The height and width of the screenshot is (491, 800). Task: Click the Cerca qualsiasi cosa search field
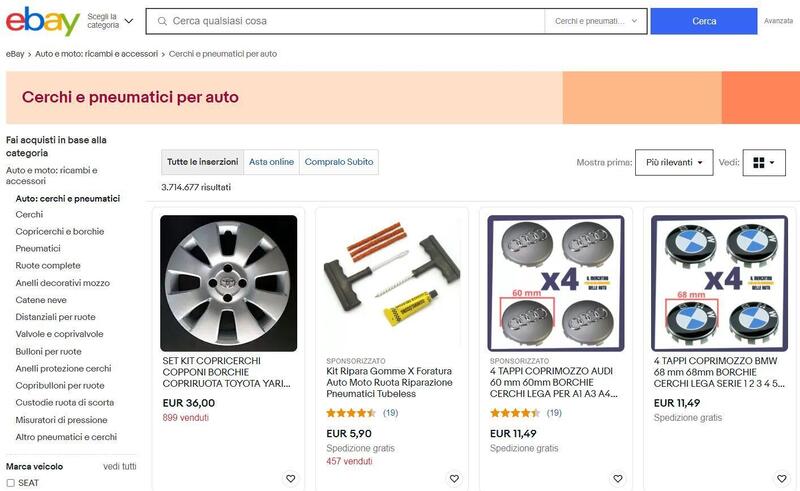point(350,21)
